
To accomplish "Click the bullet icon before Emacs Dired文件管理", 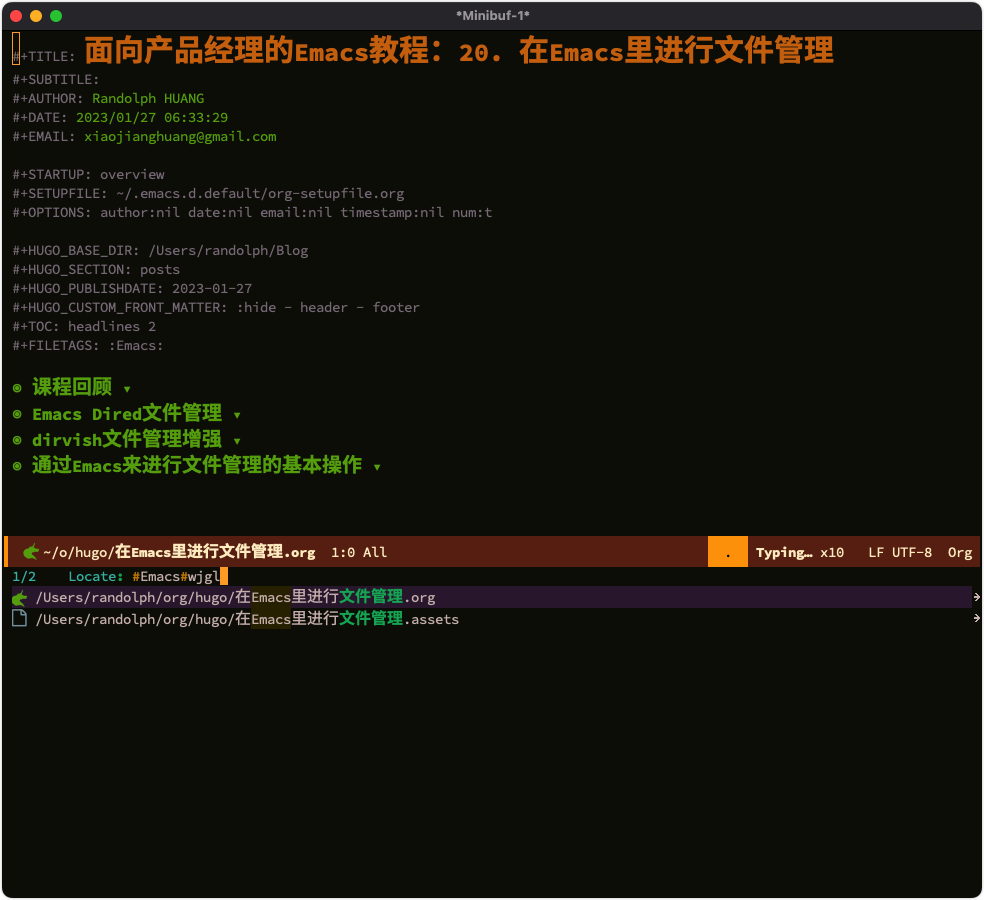I will (x=18, y=414).
